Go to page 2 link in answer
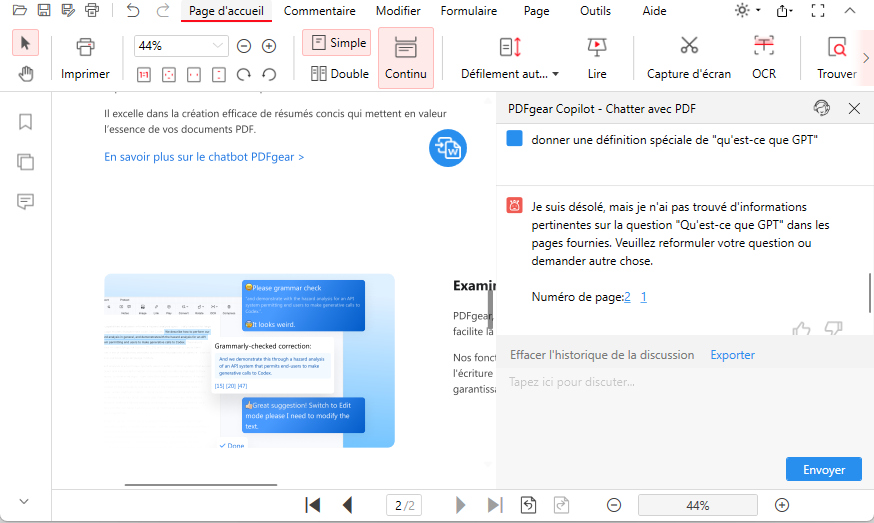 (x=627, y=297)
